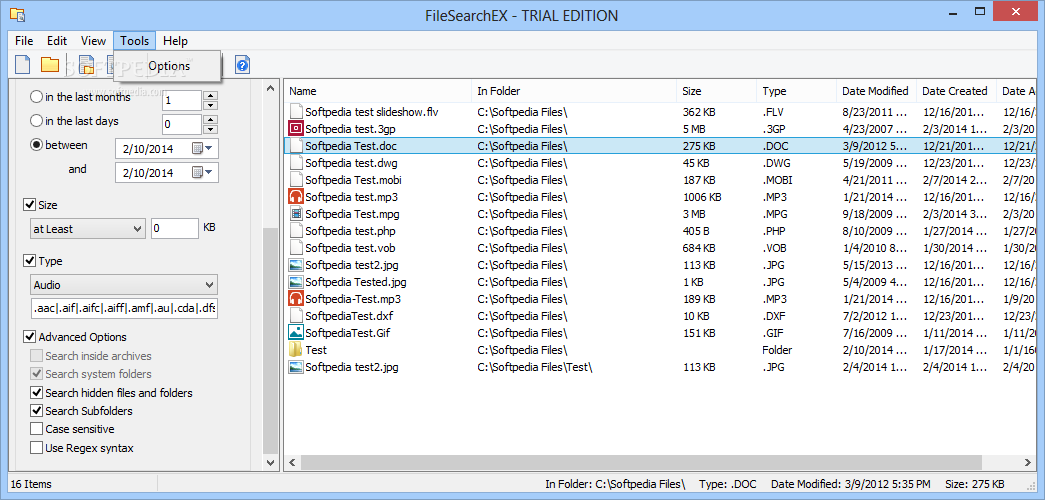Click the calendar icon in the 'and' date field
Viewport: 1045px width, 500px height.
coord(197,172)
